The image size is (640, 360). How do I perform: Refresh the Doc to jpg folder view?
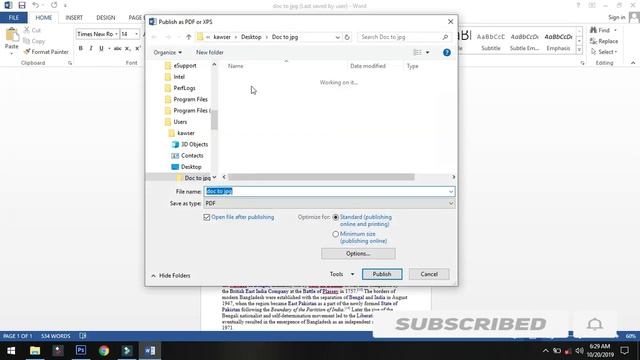click(x=347, y=37)
